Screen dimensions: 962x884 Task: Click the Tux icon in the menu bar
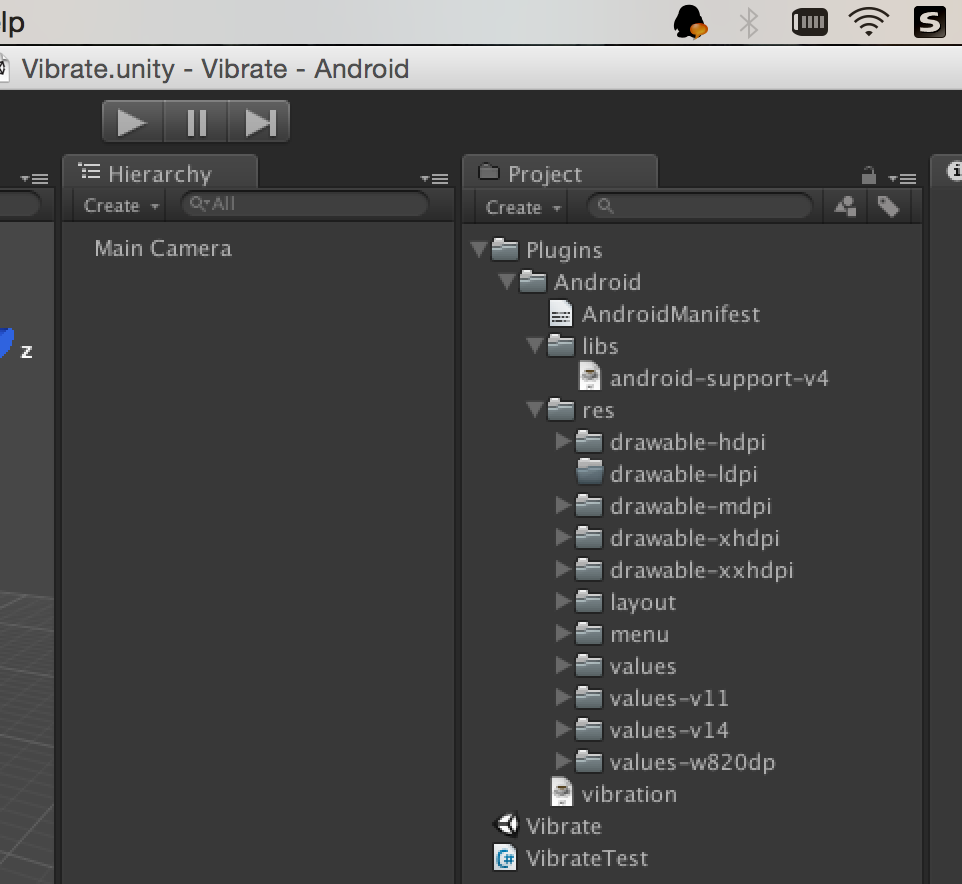[691, 21]
